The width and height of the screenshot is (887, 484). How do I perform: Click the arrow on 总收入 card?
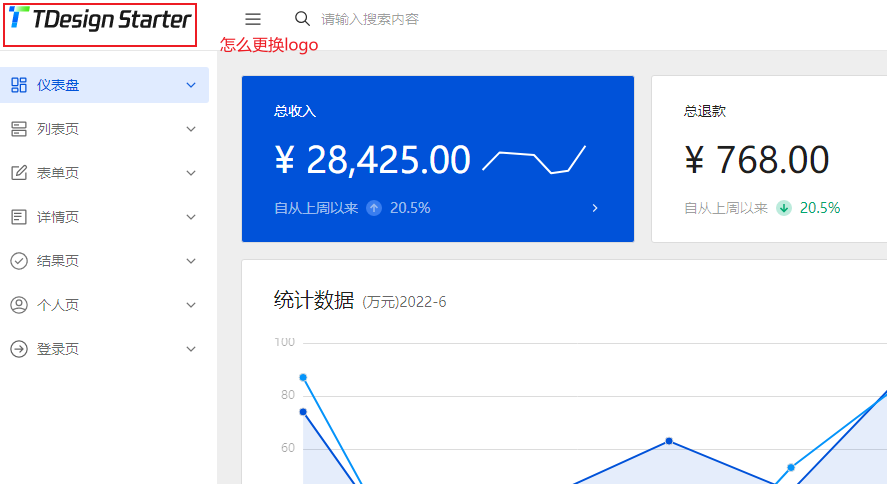595,208
